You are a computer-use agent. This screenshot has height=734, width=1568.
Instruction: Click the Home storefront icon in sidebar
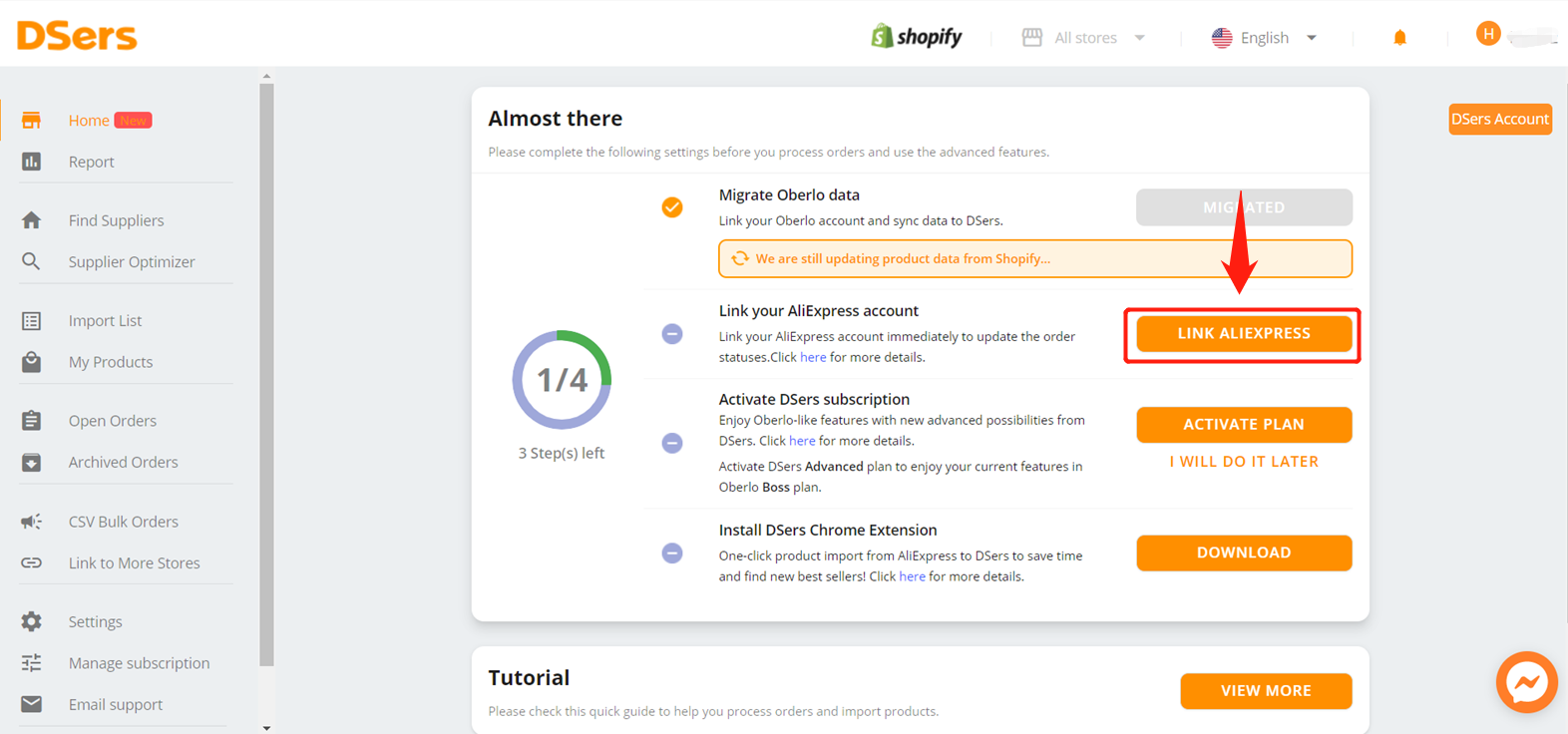31,121
